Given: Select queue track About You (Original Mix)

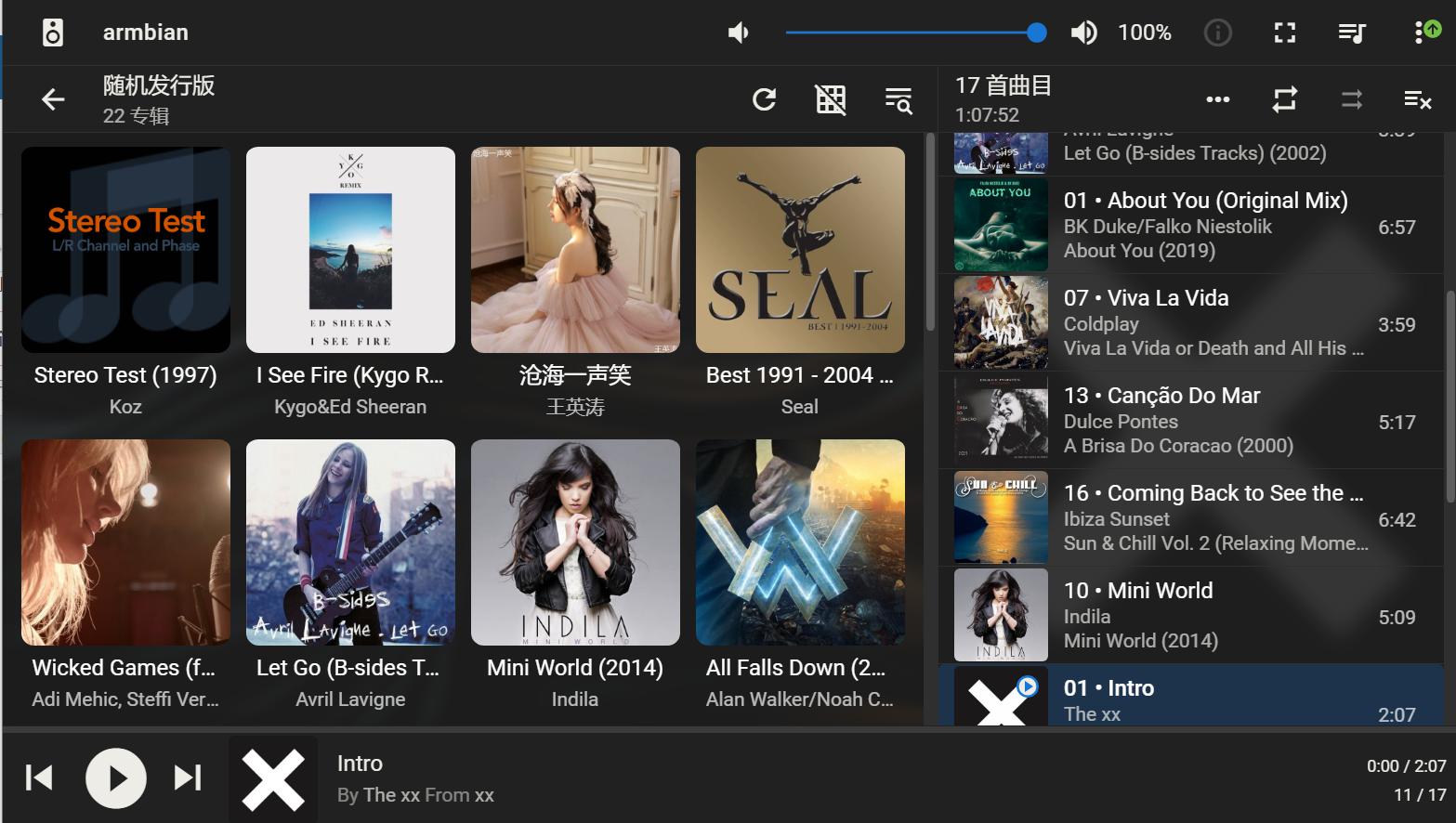Looking at the screenshot, I should click(x=1191, y=225).
